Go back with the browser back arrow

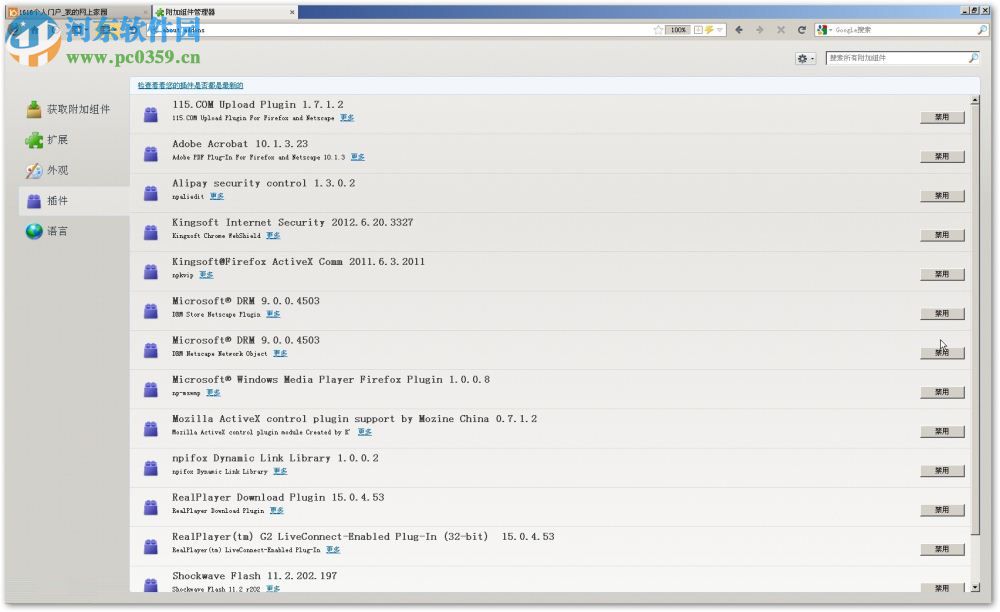[x=739, y=30]
